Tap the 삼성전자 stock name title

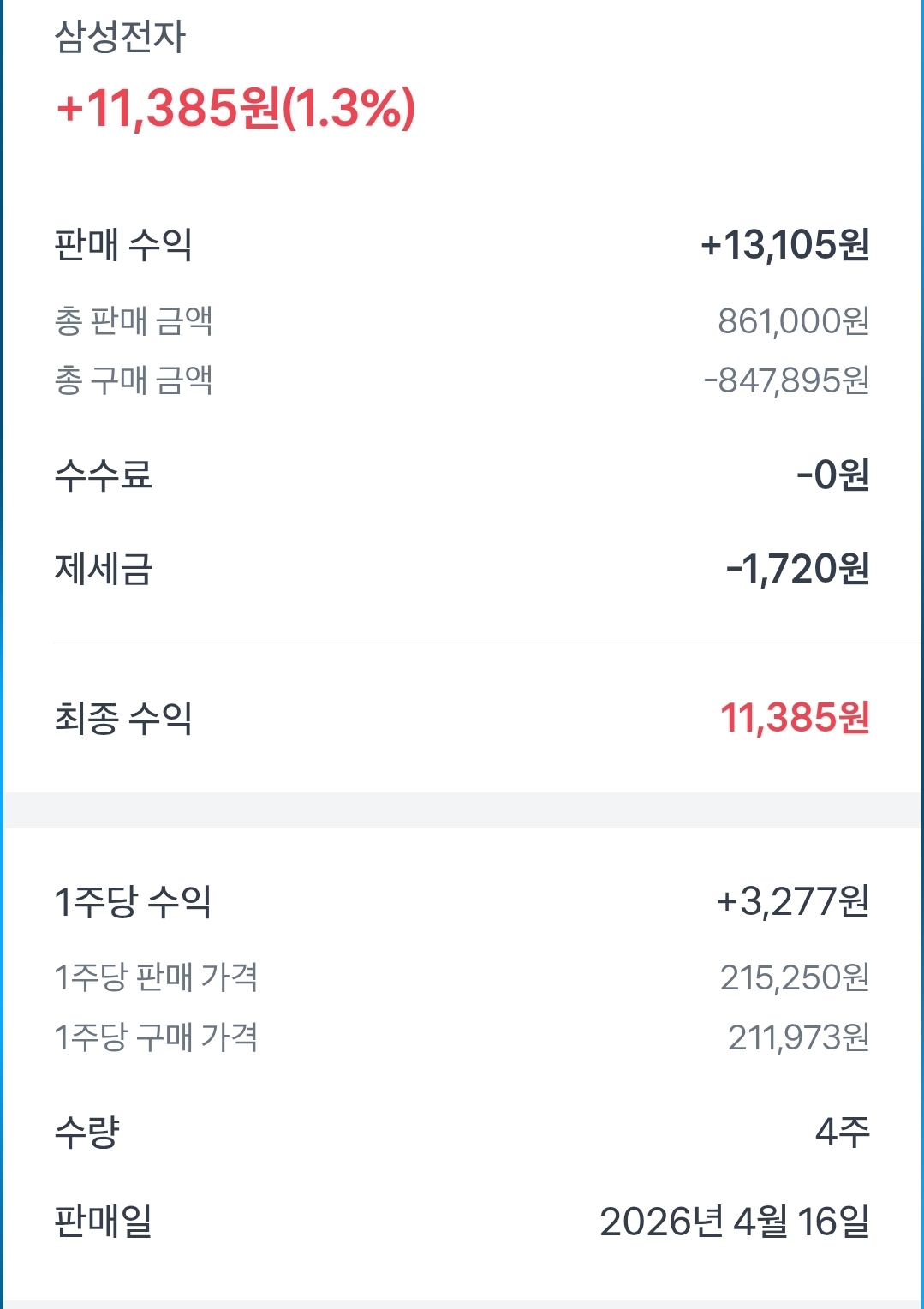click(120, 36)
